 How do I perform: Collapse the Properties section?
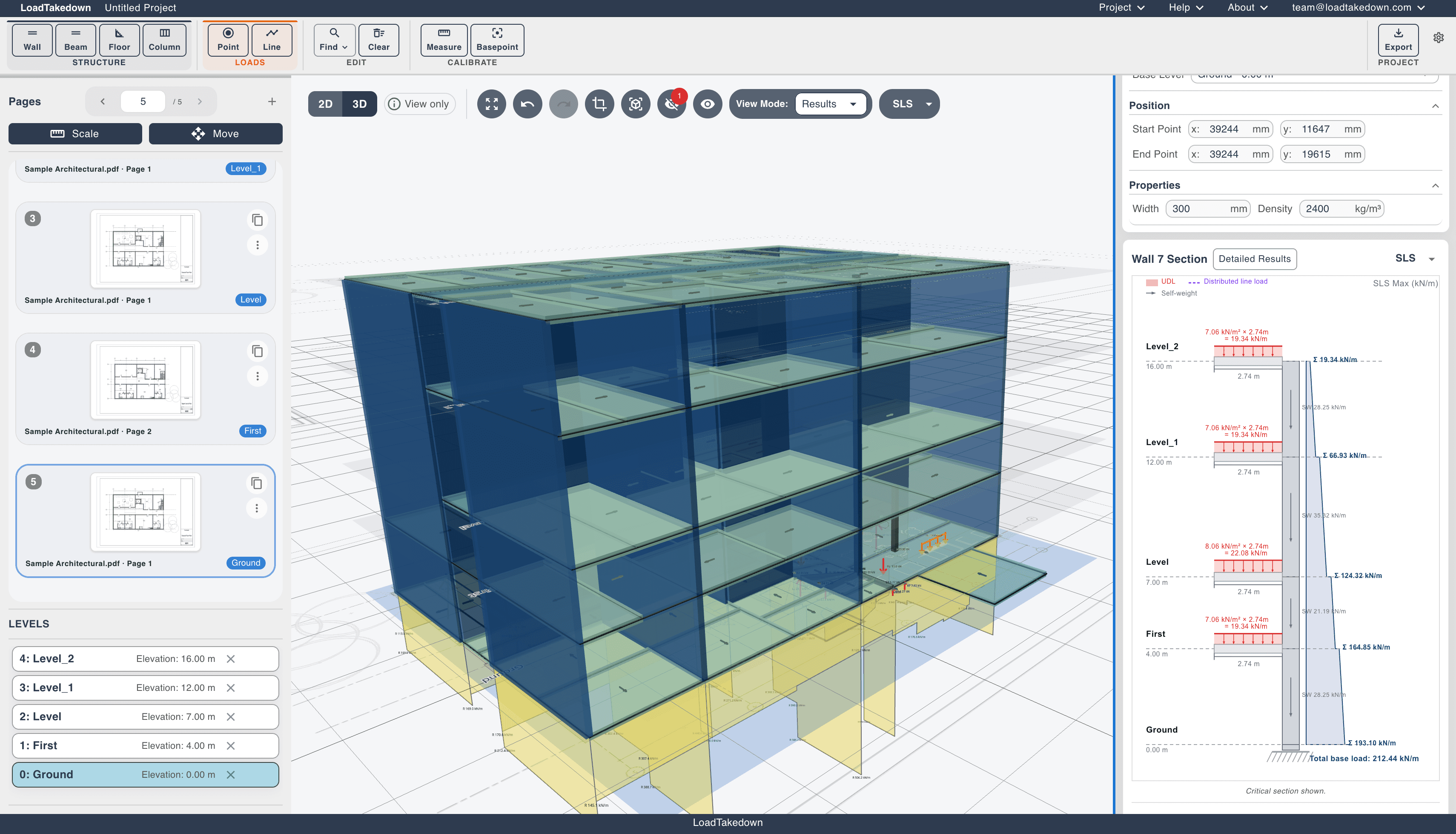point(1436,185)
